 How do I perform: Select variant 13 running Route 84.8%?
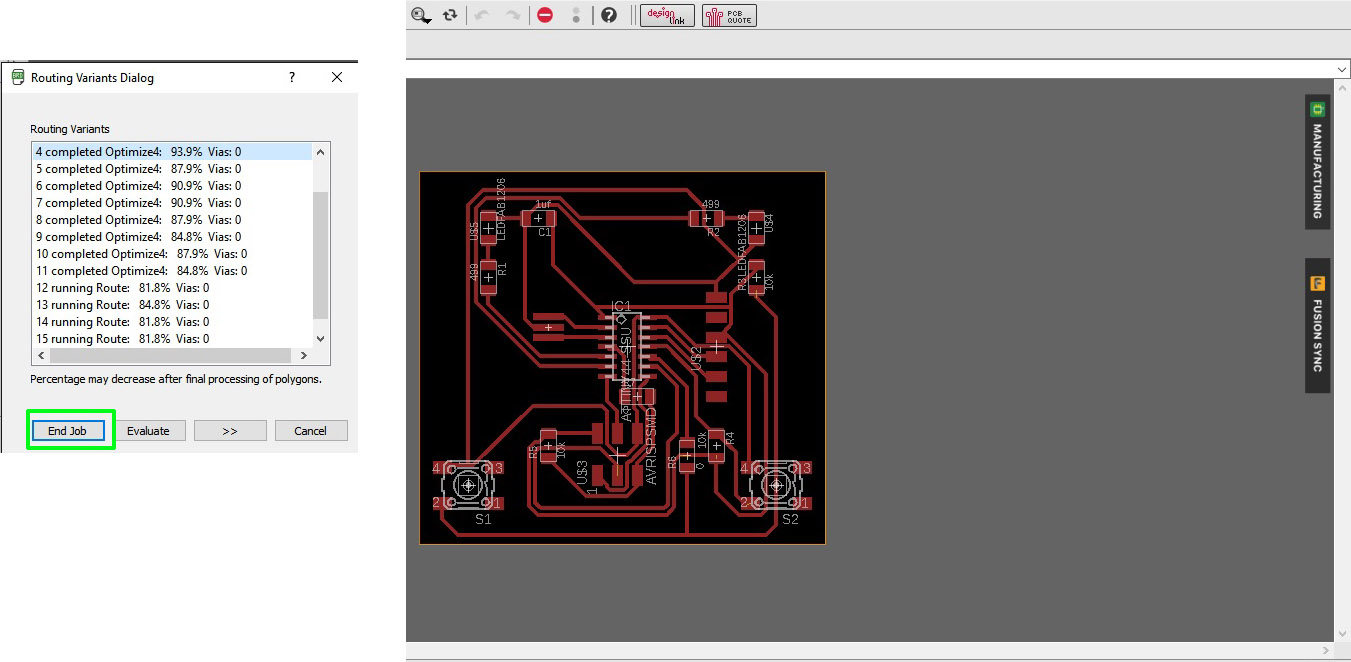point(171,305)
